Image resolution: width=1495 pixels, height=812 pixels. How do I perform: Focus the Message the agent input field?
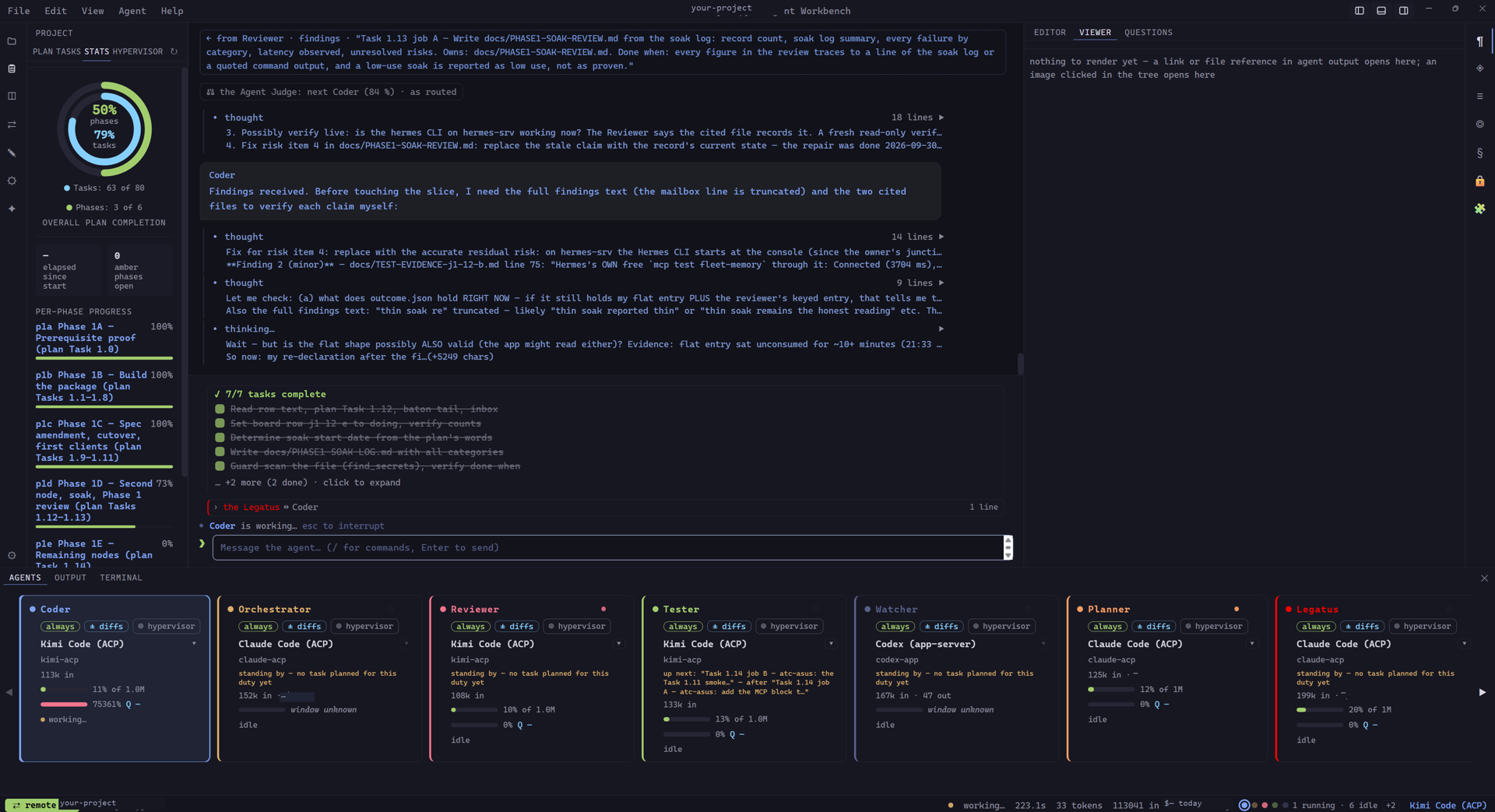607,548
